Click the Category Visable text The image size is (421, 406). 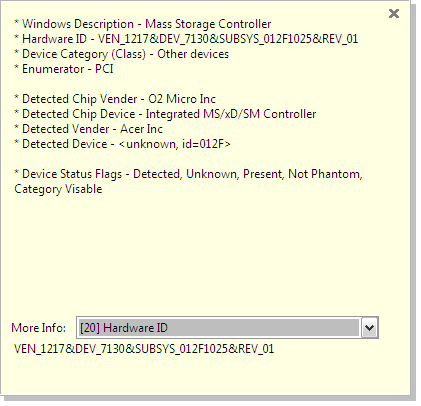58,189
